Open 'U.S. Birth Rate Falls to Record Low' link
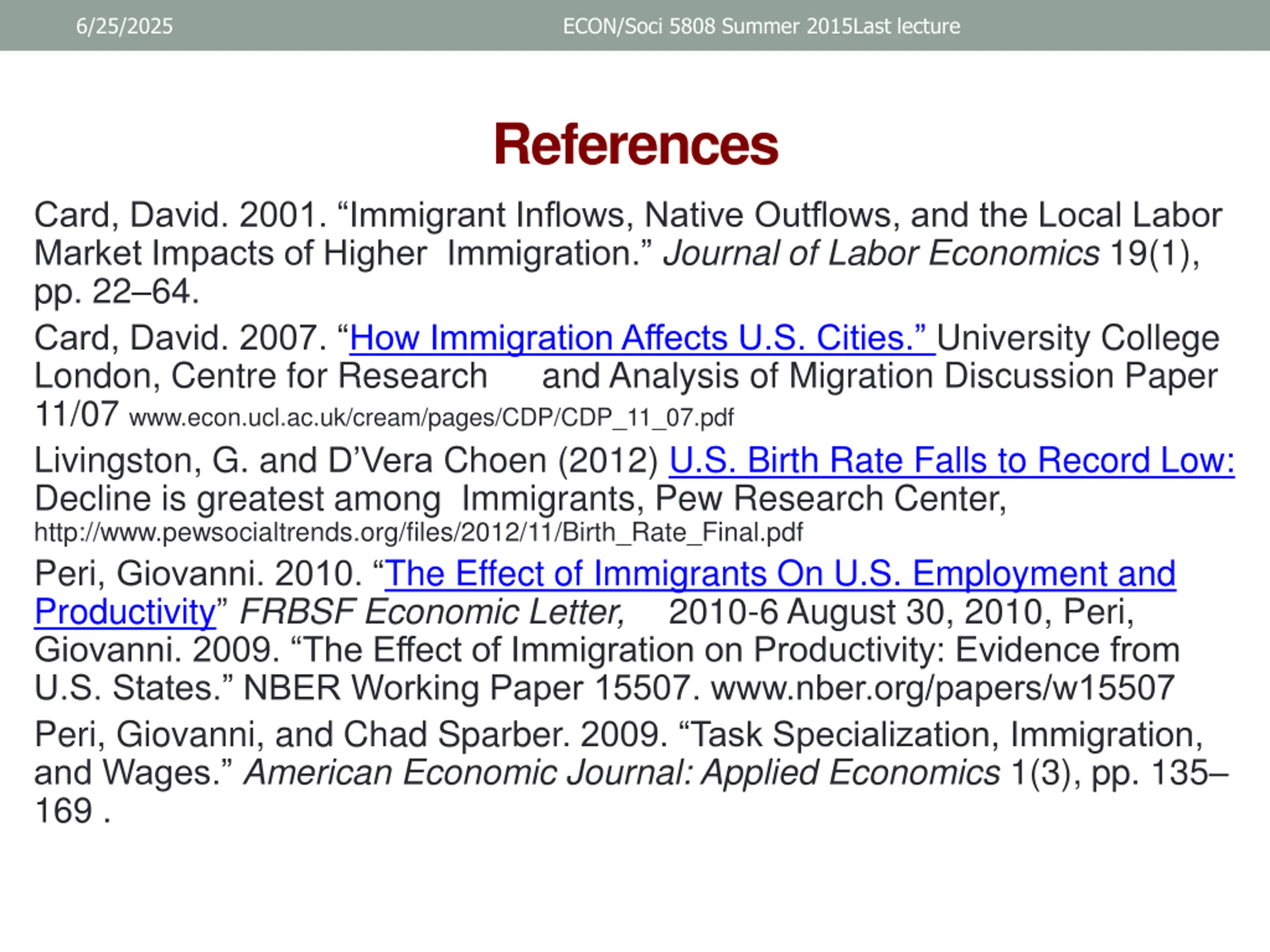This screenshot has width=1270, height=952. pyautogui.click(x=951, y=461)
